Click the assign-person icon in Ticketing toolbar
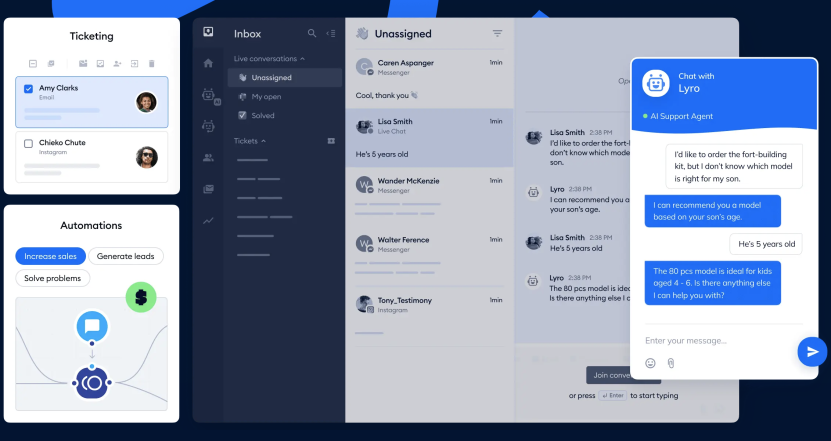This screenshot has width=831, height=441. (117, 64)
